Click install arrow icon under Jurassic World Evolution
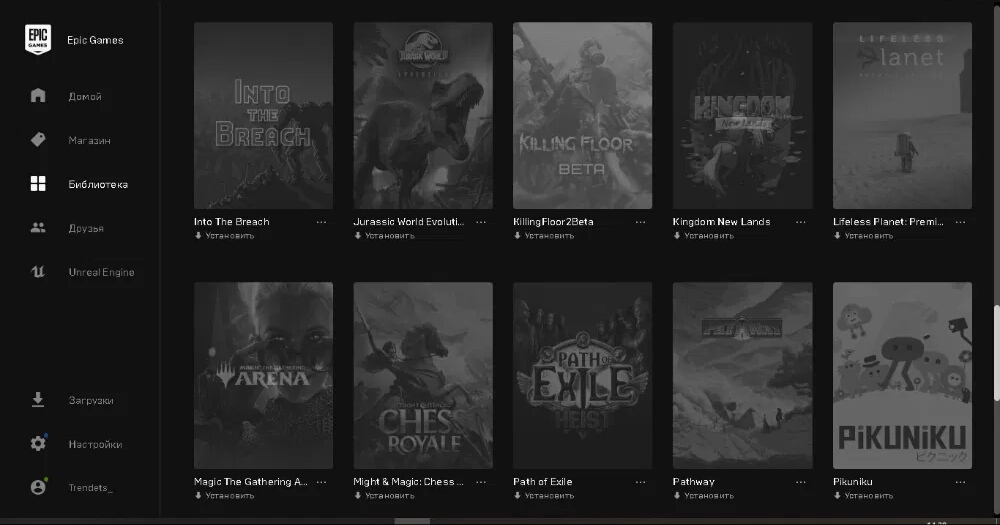This screenshot has width=1000, height=525. point(358,235)
